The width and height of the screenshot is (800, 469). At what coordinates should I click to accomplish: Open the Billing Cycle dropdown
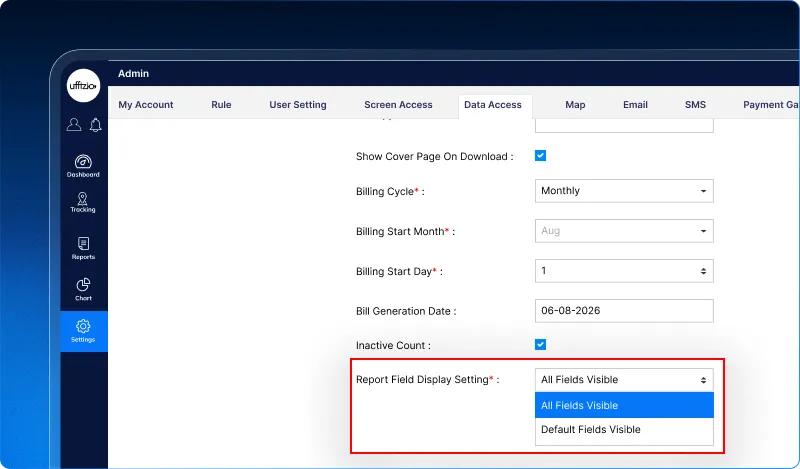[624, 191]
